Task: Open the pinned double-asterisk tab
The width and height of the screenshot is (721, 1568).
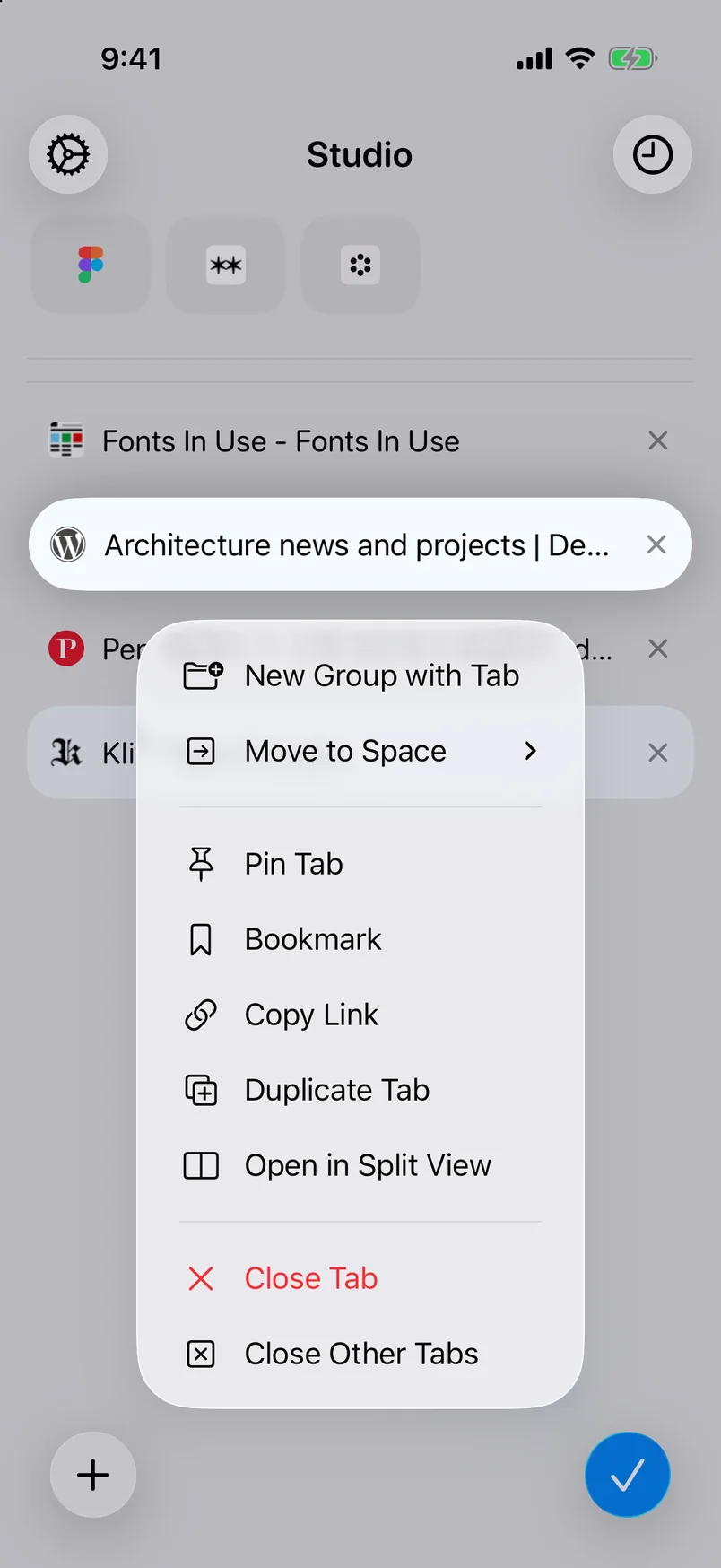Action: [x=226, y=265]
